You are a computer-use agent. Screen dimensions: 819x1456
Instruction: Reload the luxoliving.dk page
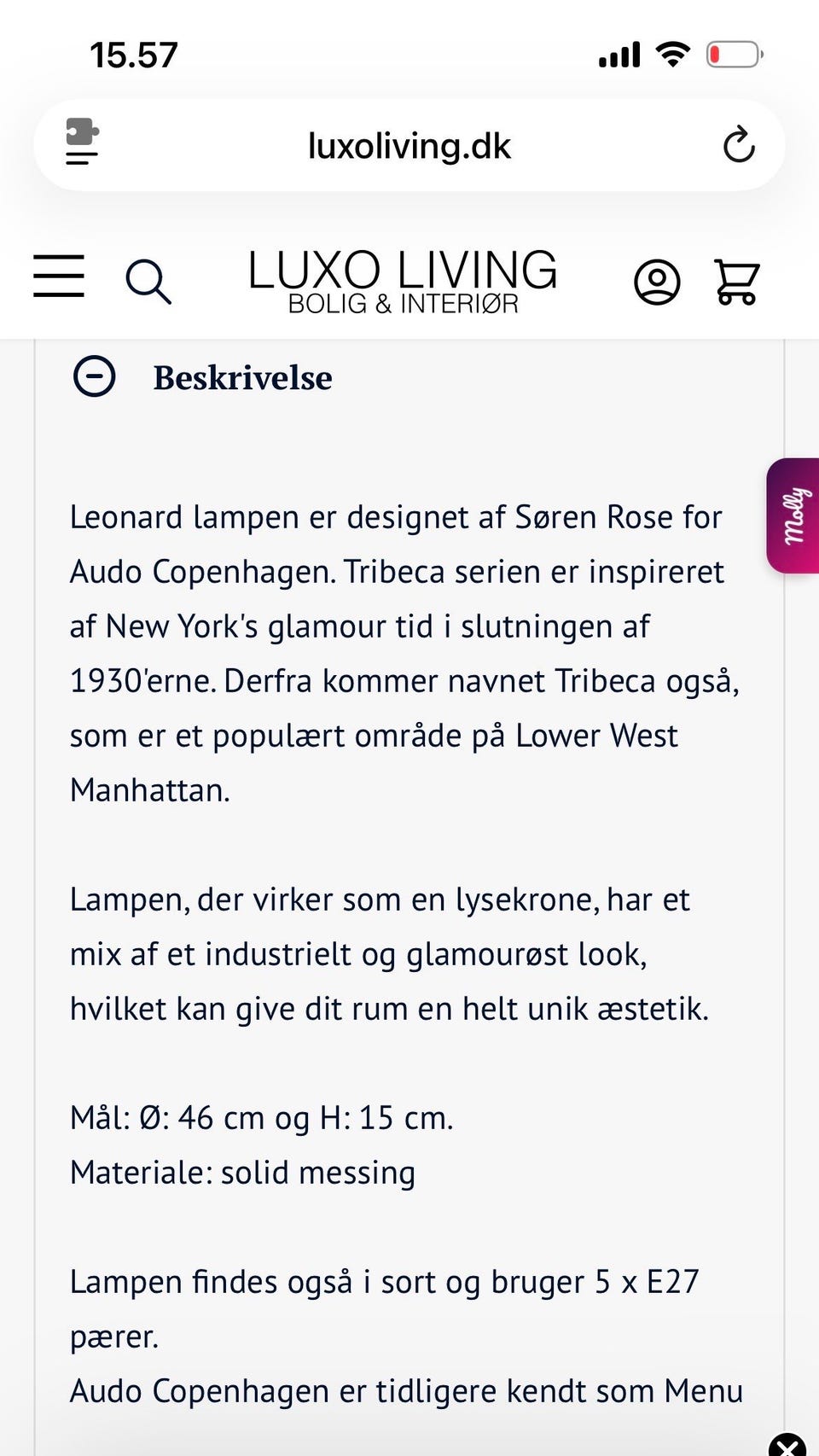tap(739, 144)
